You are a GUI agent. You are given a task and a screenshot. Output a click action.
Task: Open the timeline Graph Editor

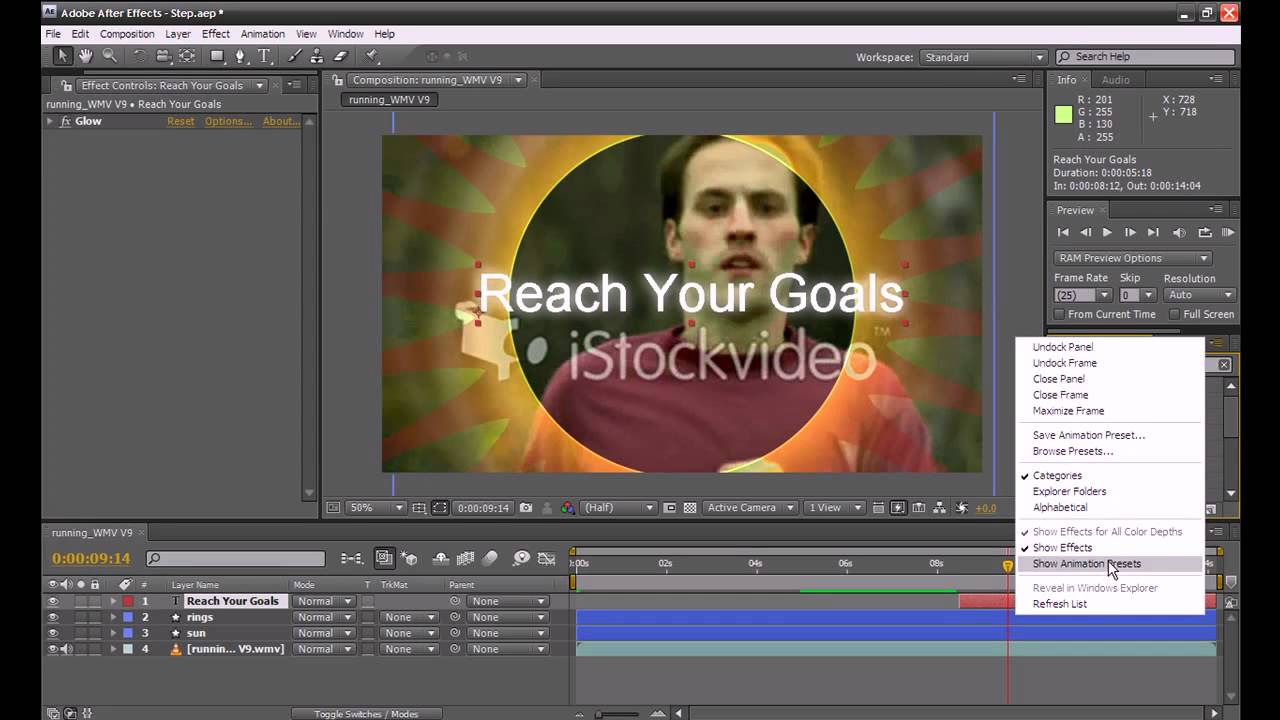546,558
